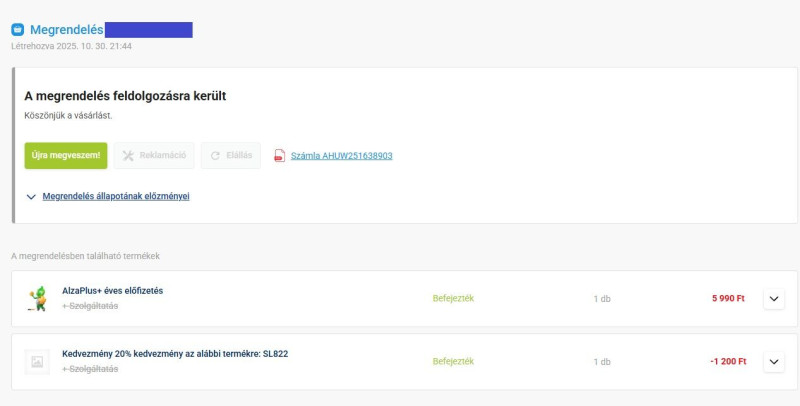Click the 5 990 Ft price
The height and width of the screenshot is (406, 800).
pyautogui.click(x=728, y=298)
